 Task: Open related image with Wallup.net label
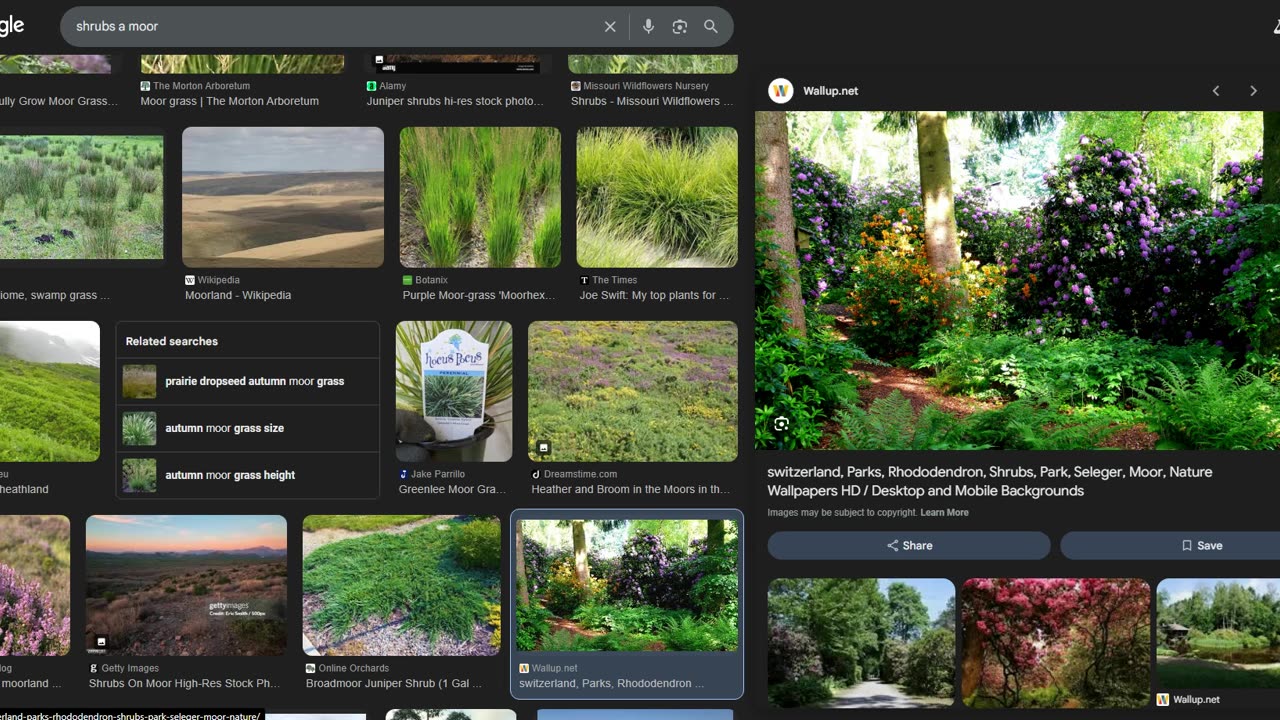1218,635
